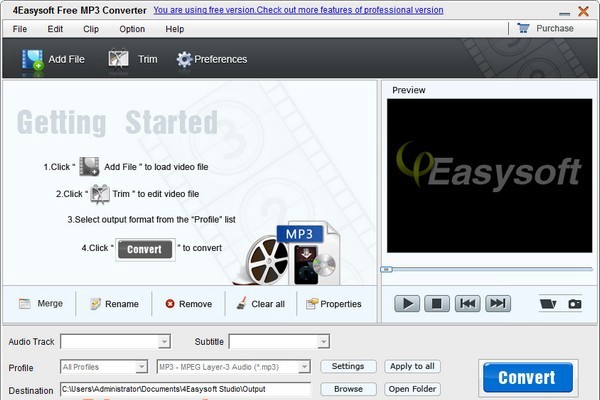The image size is (600, 400).
Task: Open the Edit menu
Action: pos(55,29)
